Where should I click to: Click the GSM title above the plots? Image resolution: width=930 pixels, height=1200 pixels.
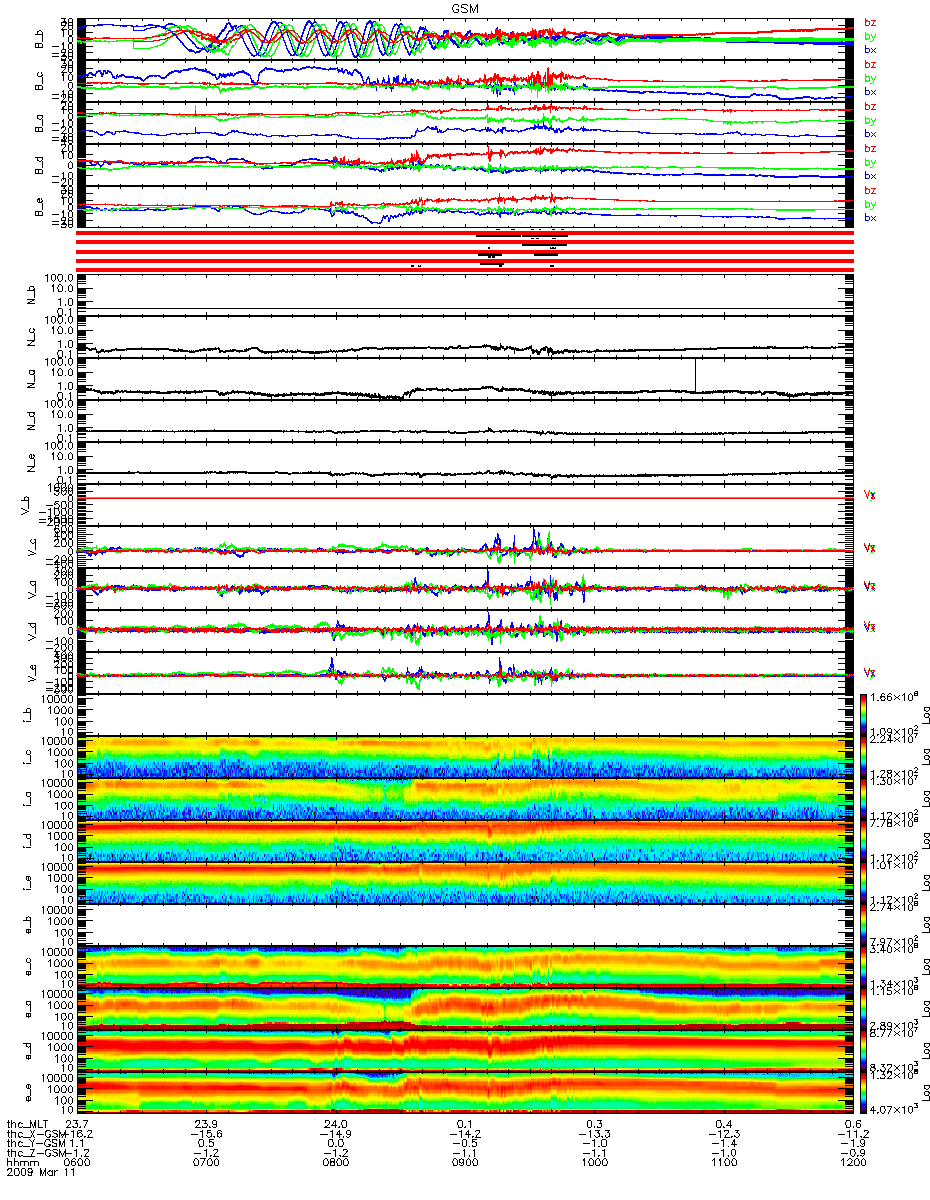pyautogui.click(x=465, y=8)
